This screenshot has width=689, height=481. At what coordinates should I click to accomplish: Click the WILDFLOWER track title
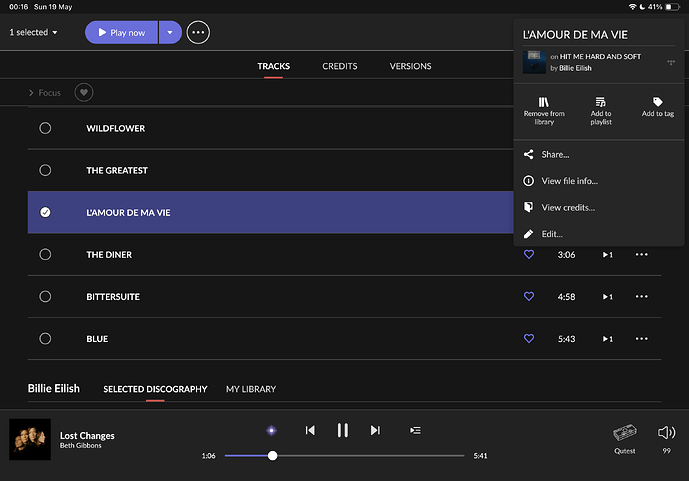(x=116, y=128)
